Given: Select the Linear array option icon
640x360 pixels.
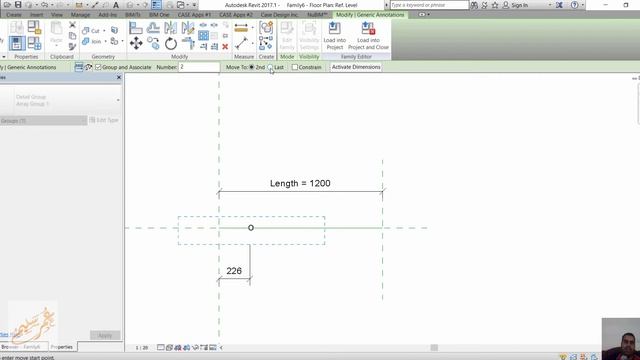Looking at the screenshot, I should (79, 67).
